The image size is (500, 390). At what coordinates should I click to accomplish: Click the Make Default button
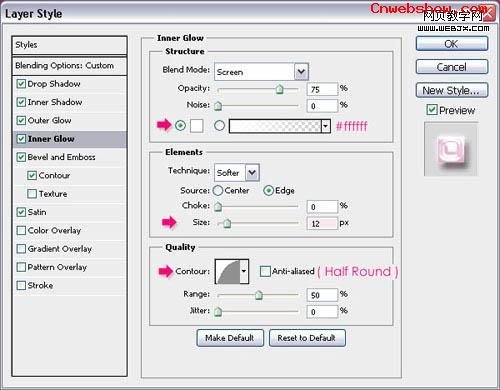pyautogui.click(x=230, y=338)
